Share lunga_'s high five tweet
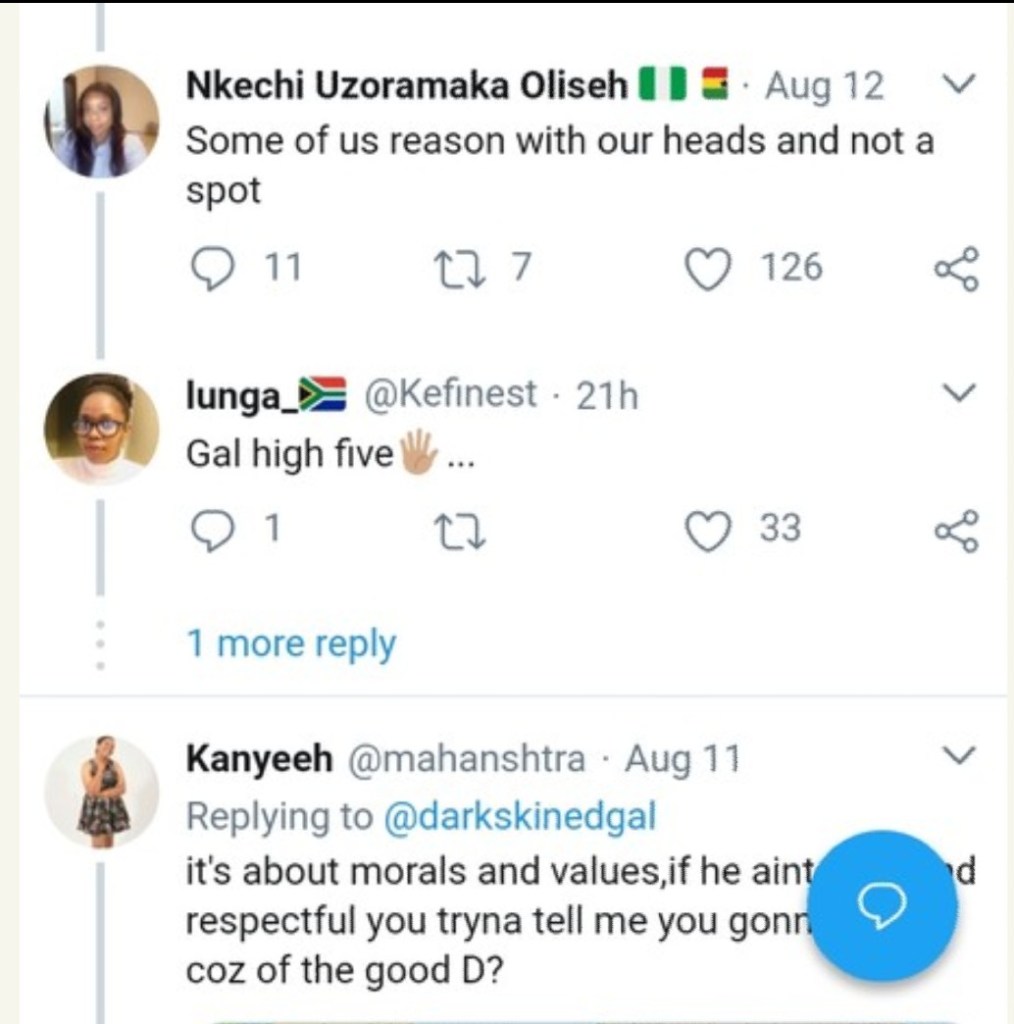This screenshot has width=1014, height=1024. pyautogui.click(x=957, y=530)
